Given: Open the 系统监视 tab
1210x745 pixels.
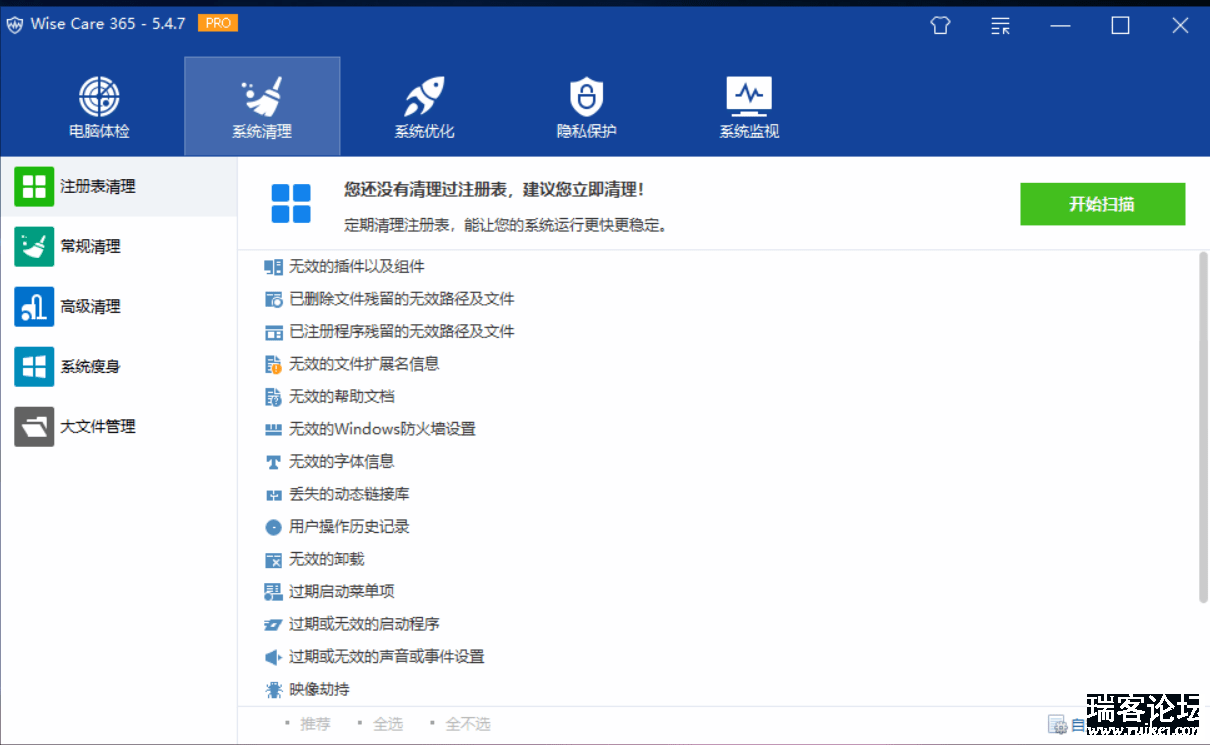Looking at the screenshot, I should [x=749, y=107].
